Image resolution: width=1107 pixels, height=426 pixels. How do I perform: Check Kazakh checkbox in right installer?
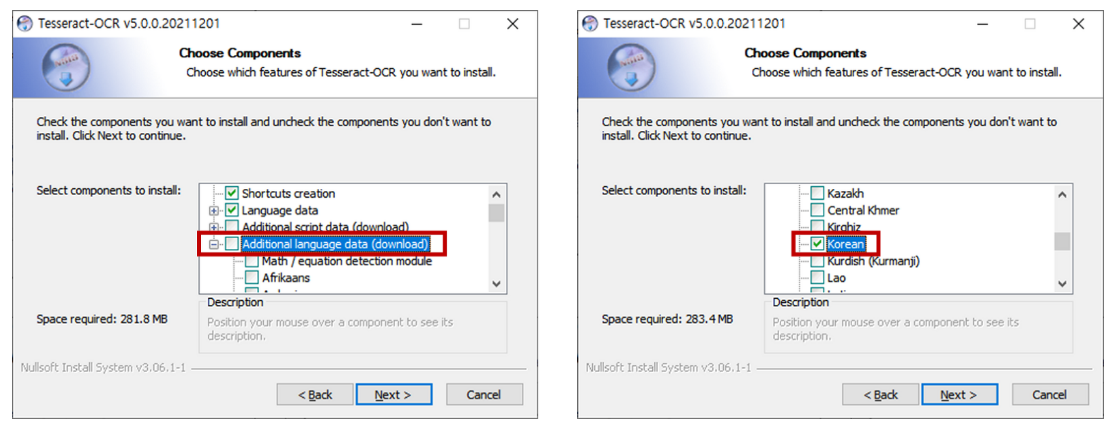[817, 193]
